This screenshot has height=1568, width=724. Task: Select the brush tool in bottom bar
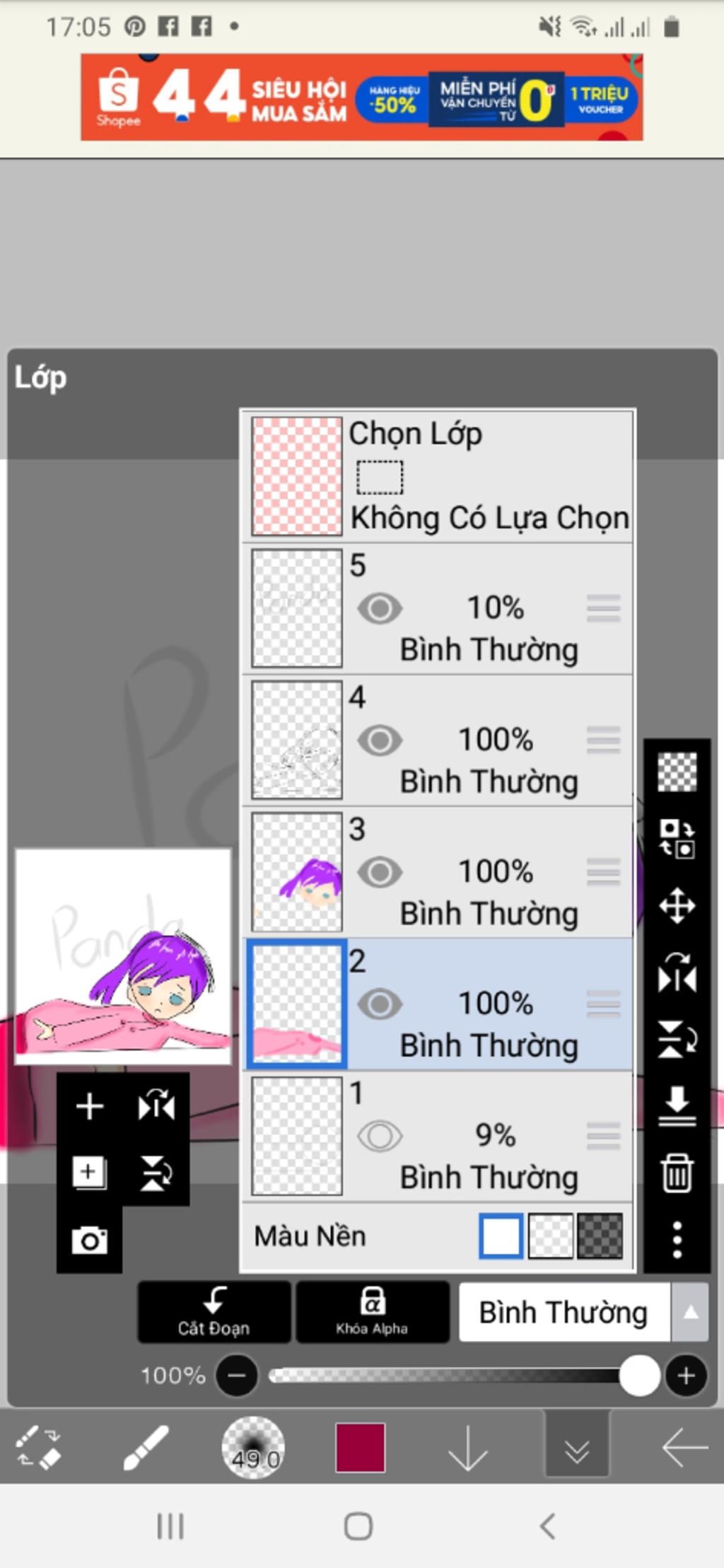(146, 1447)
